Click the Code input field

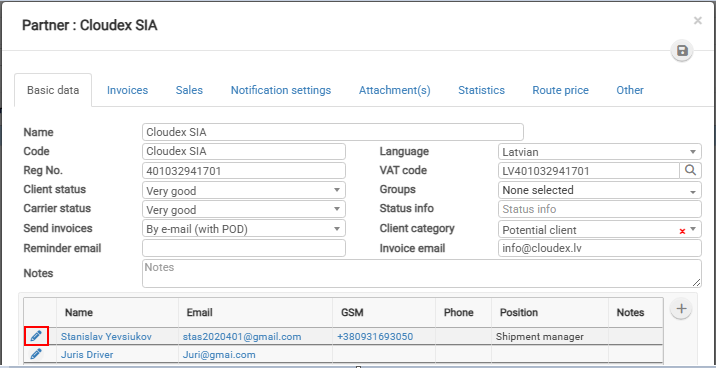(x=244, y=152)
